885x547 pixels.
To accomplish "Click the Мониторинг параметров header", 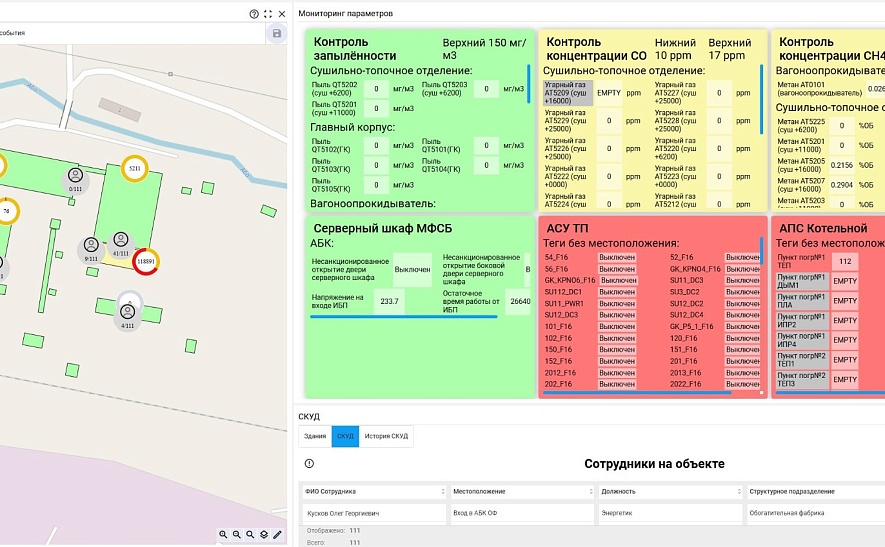I will pos(345,14).
